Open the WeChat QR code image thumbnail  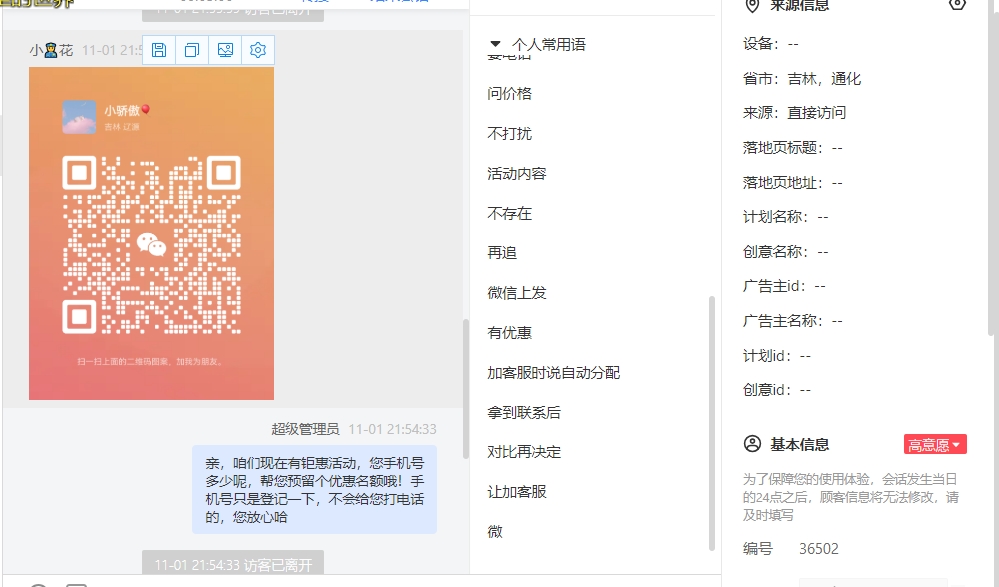[152, 233]
